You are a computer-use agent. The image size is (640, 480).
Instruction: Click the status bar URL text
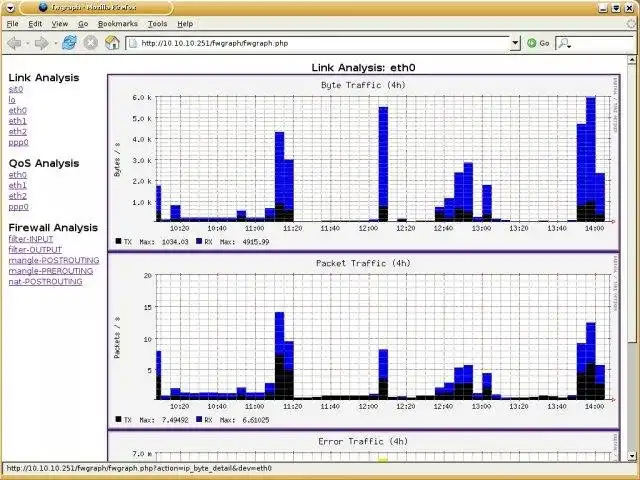pos(139,468)
